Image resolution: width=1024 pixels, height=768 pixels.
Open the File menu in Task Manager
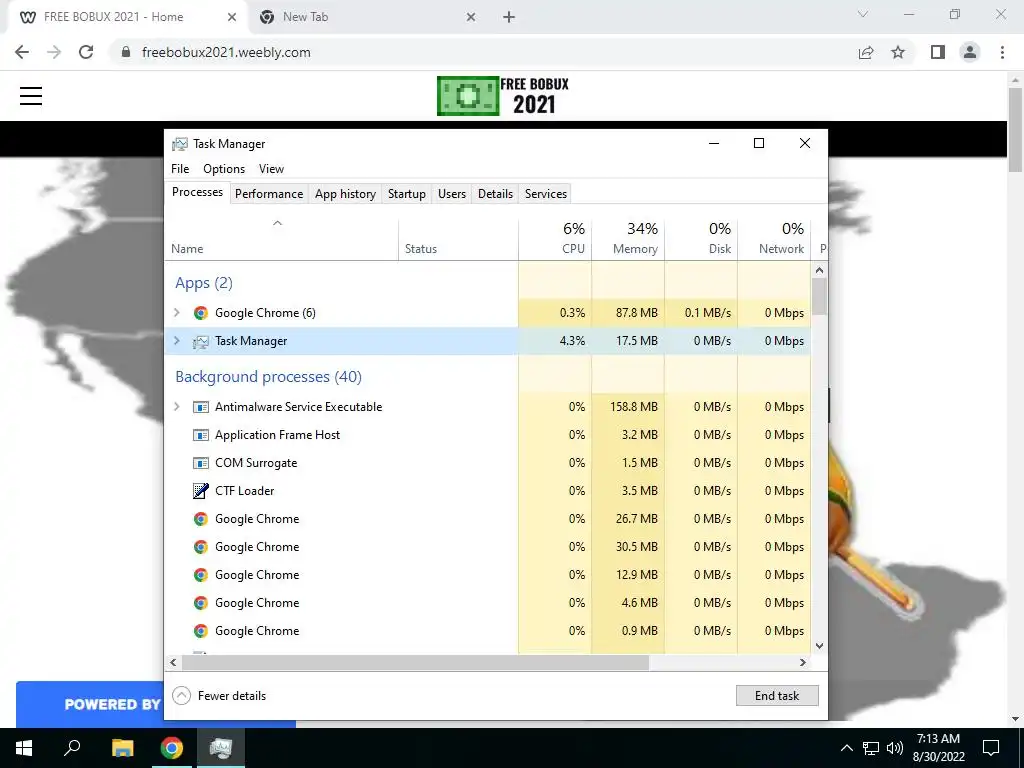click(180, 168)
